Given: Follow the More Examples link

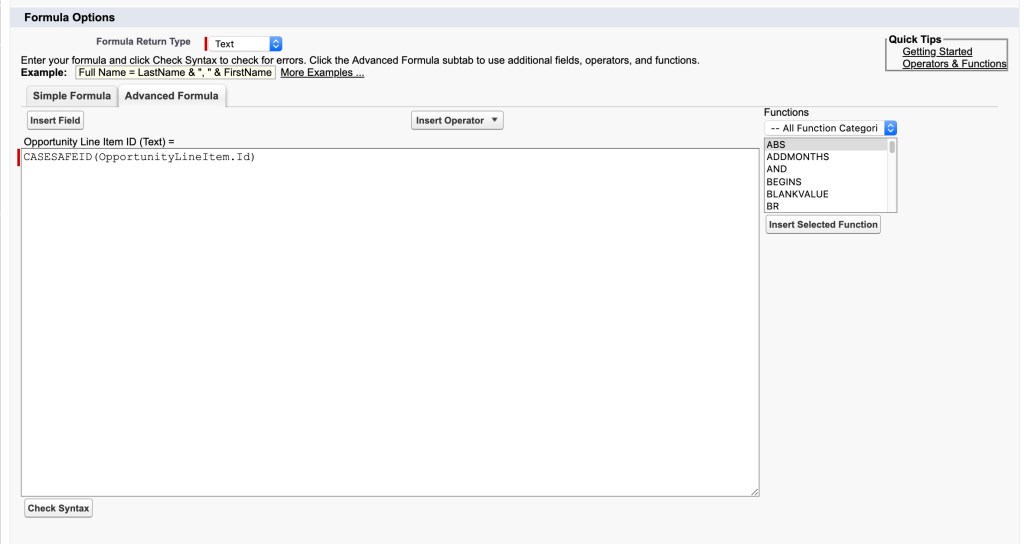Looking at the screenshot, I should point(322,73).
